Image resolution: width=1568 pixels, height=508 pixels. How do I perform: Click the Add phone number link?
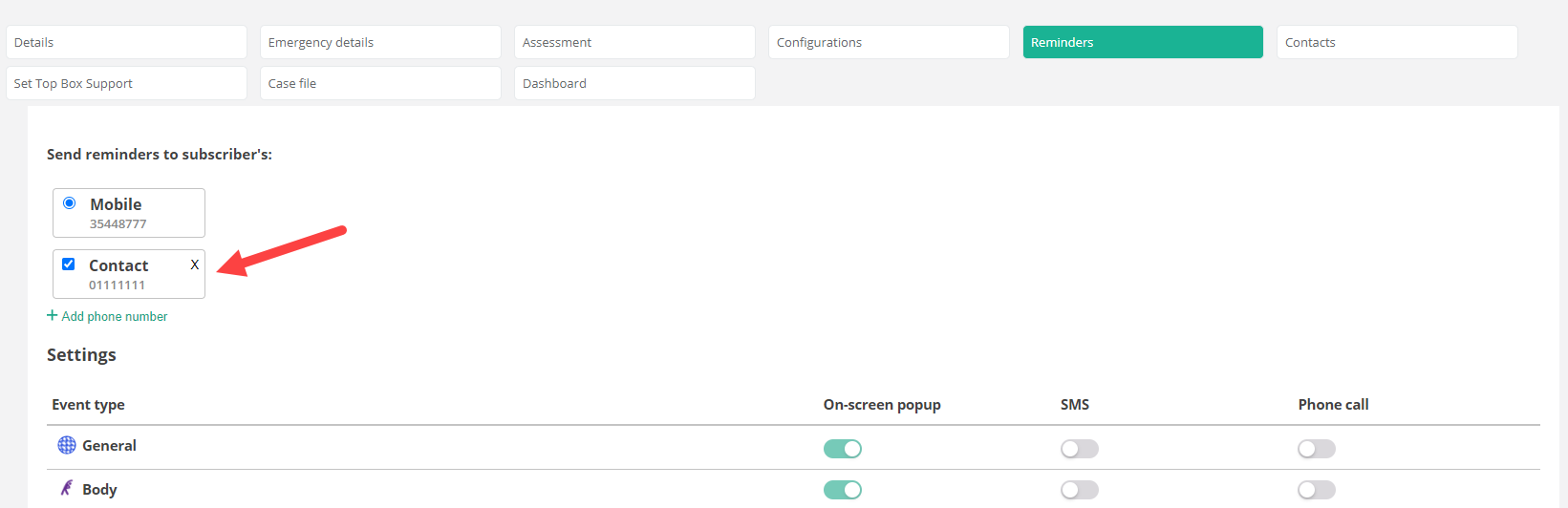pos(115,316)
